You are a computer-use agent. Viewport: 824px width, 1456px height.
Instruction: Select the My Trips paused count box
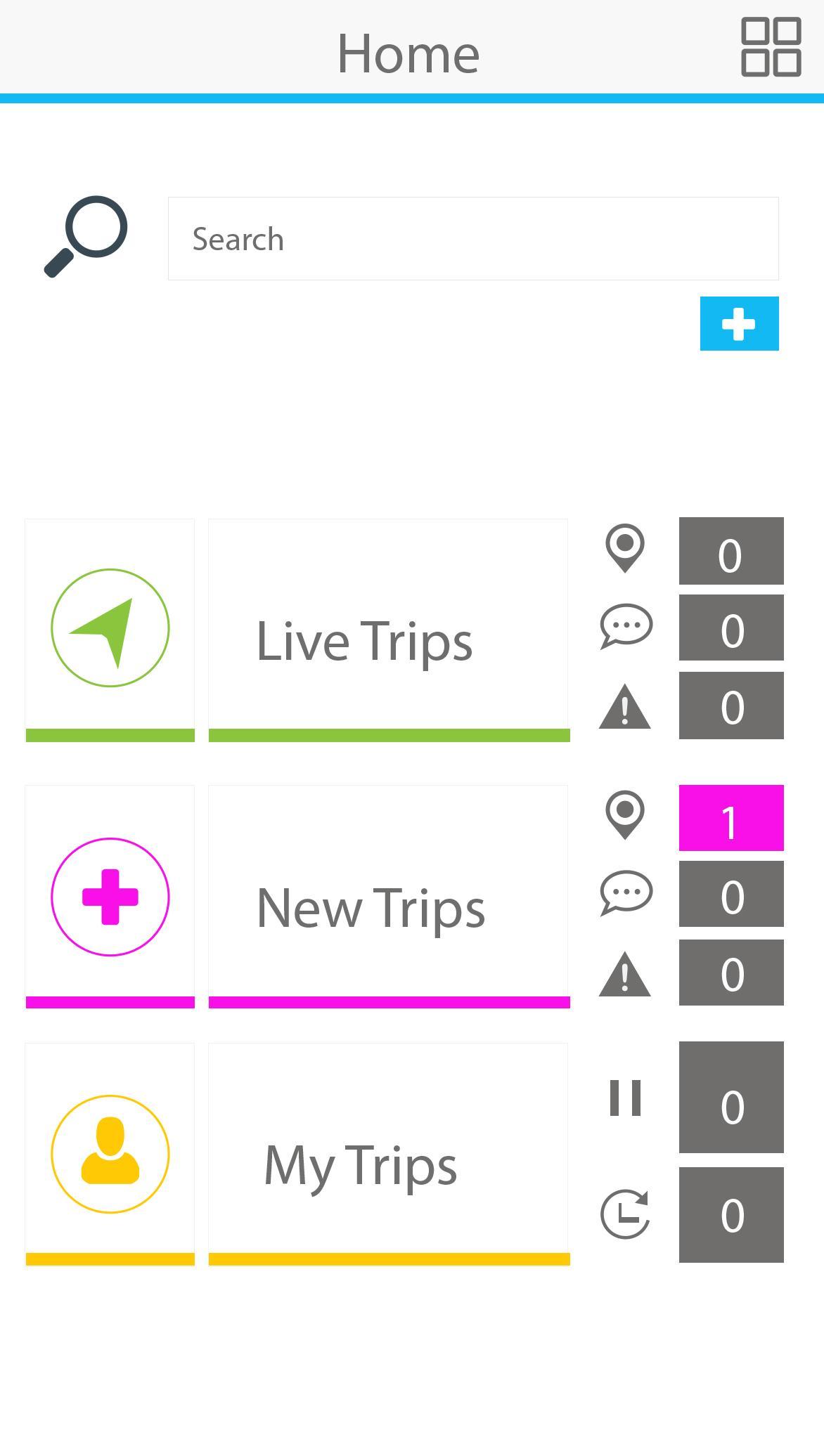pos(731,1098)
